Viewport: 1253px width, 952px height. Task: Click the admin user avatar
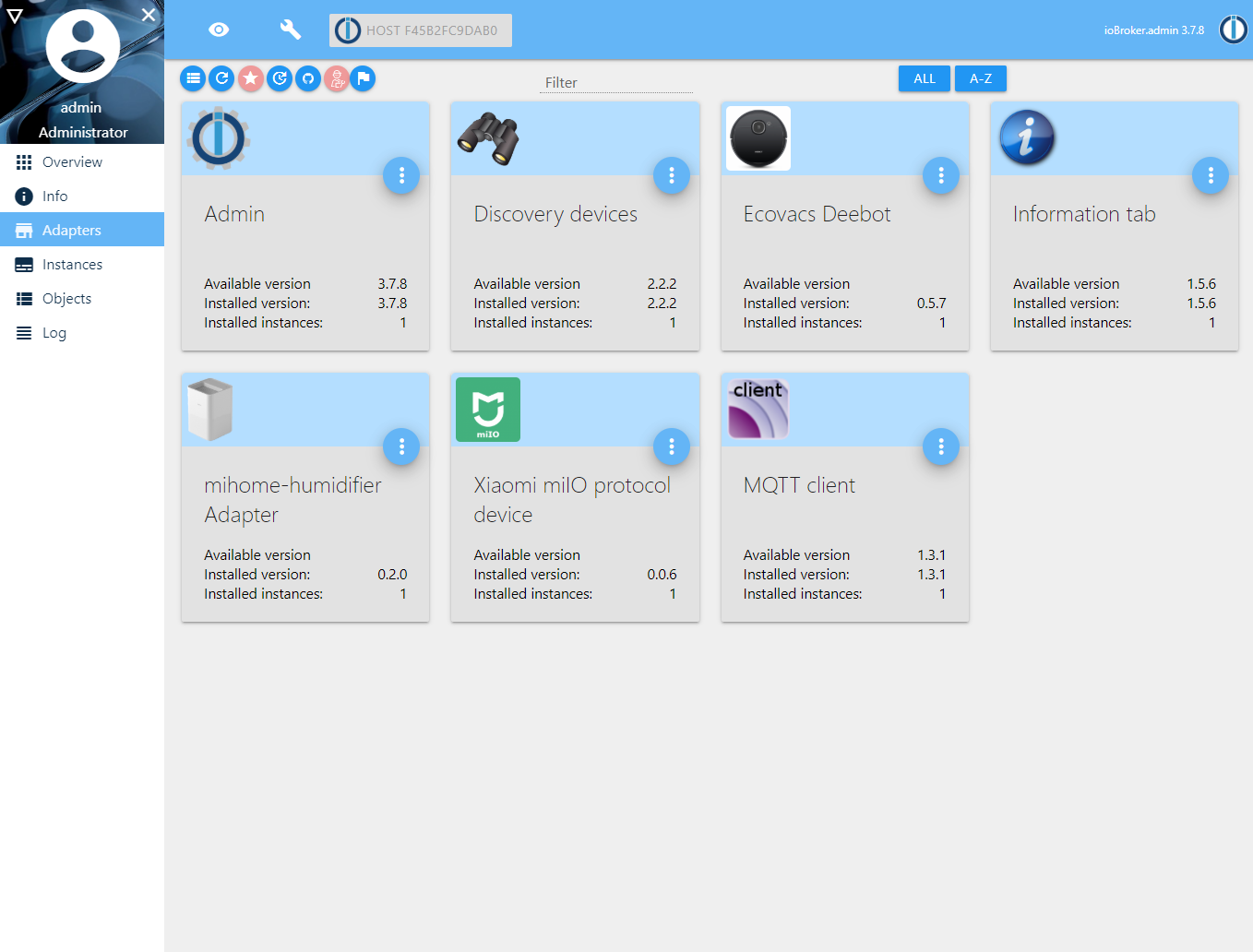click(x=83, y=46)
